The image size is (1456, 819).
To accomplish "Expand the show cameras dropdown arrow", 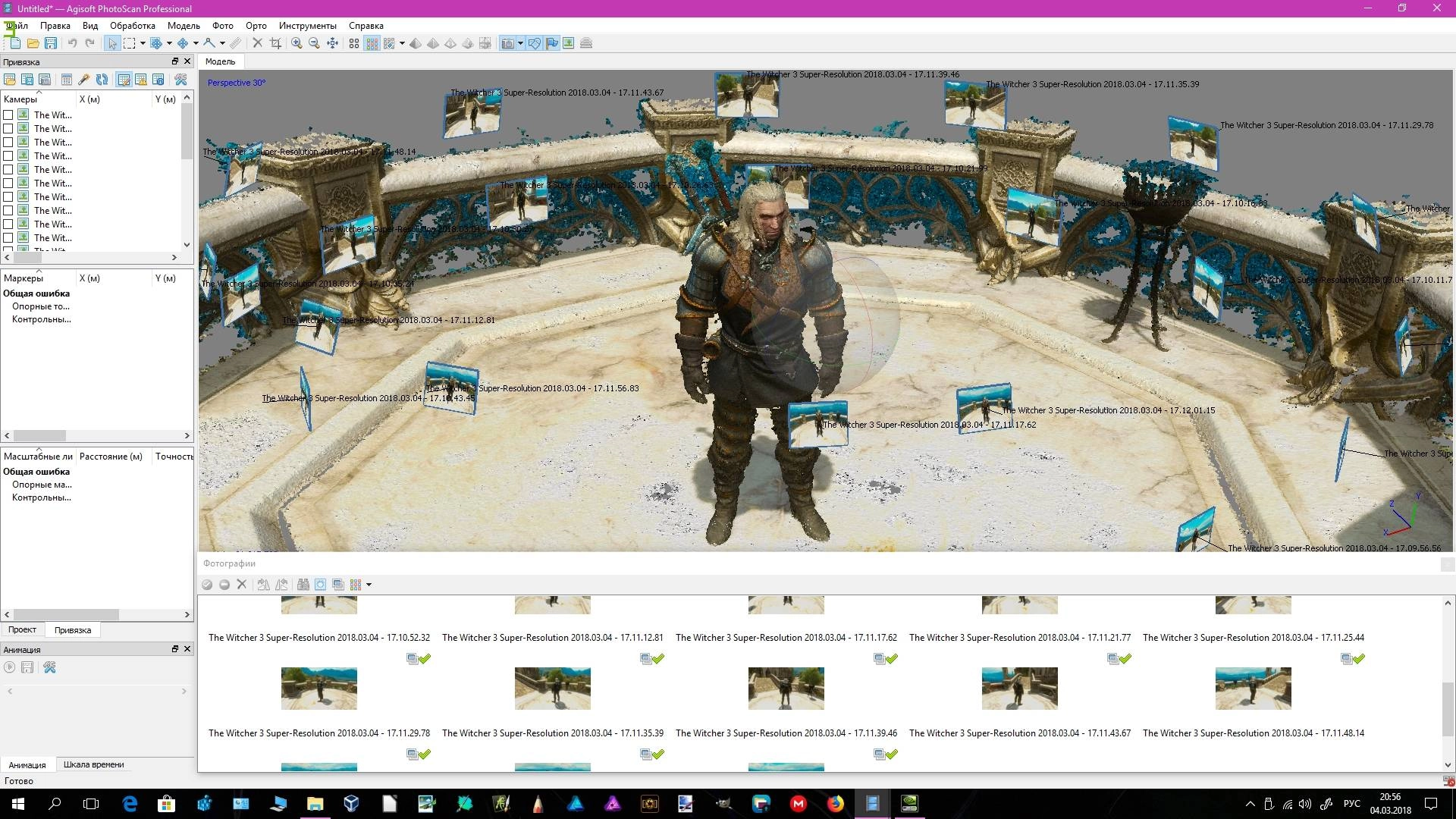I will pos(520,43).
